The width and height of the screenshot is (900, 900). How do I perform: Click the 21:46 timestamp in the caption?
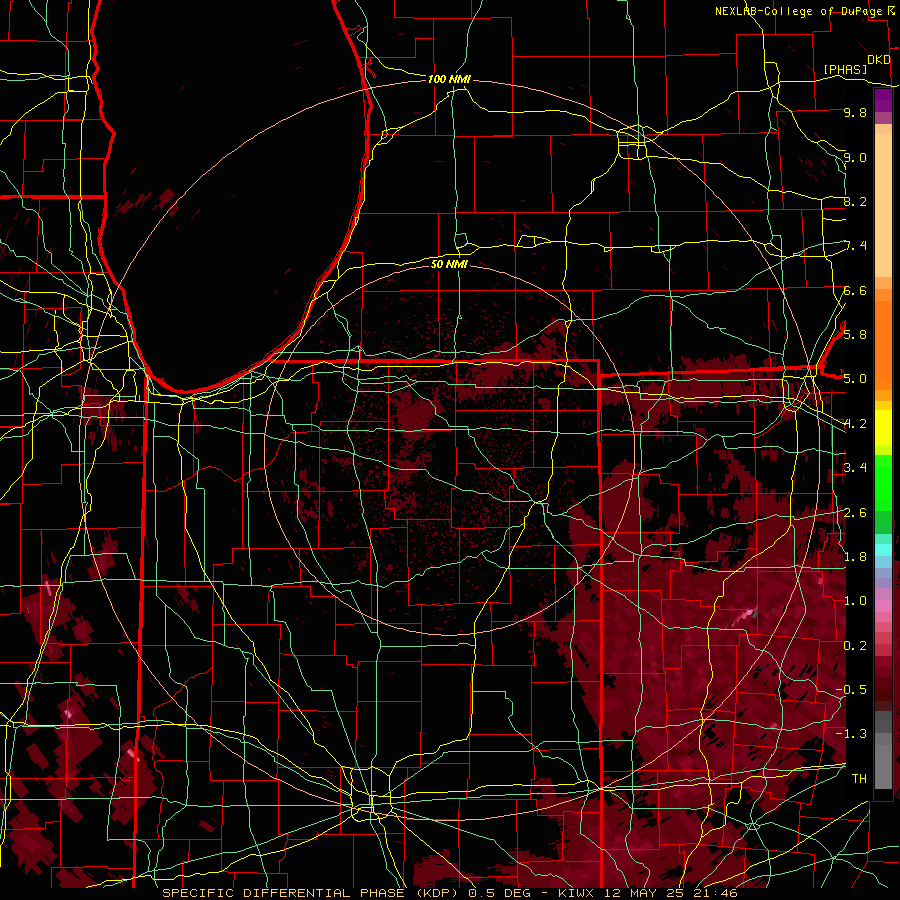(715, 893)
